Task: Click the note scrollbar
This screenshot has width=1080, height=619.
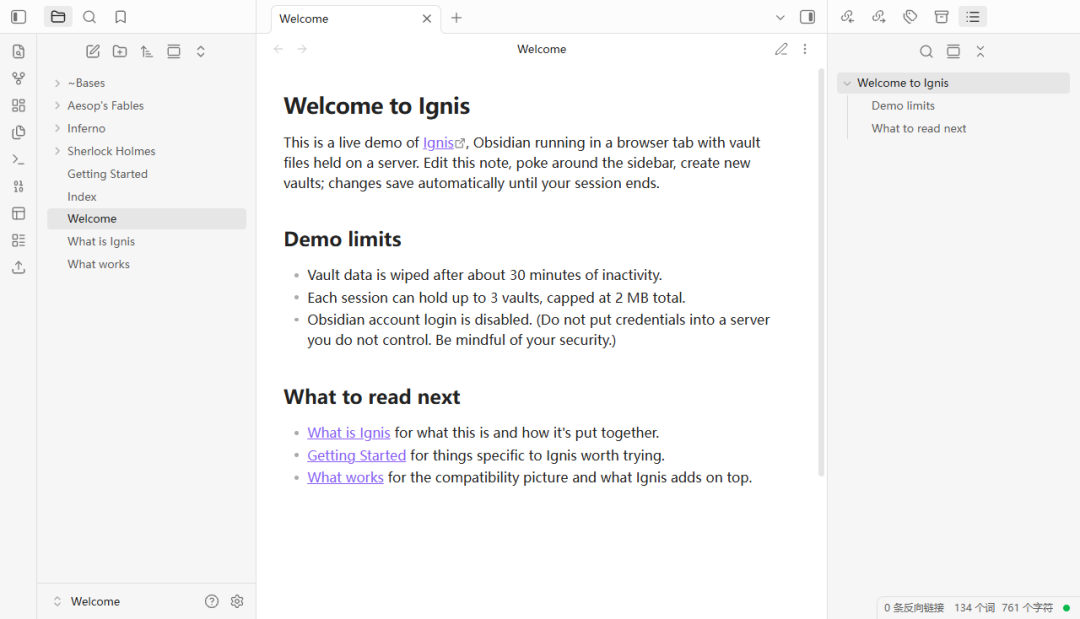Action: point(821,272)
